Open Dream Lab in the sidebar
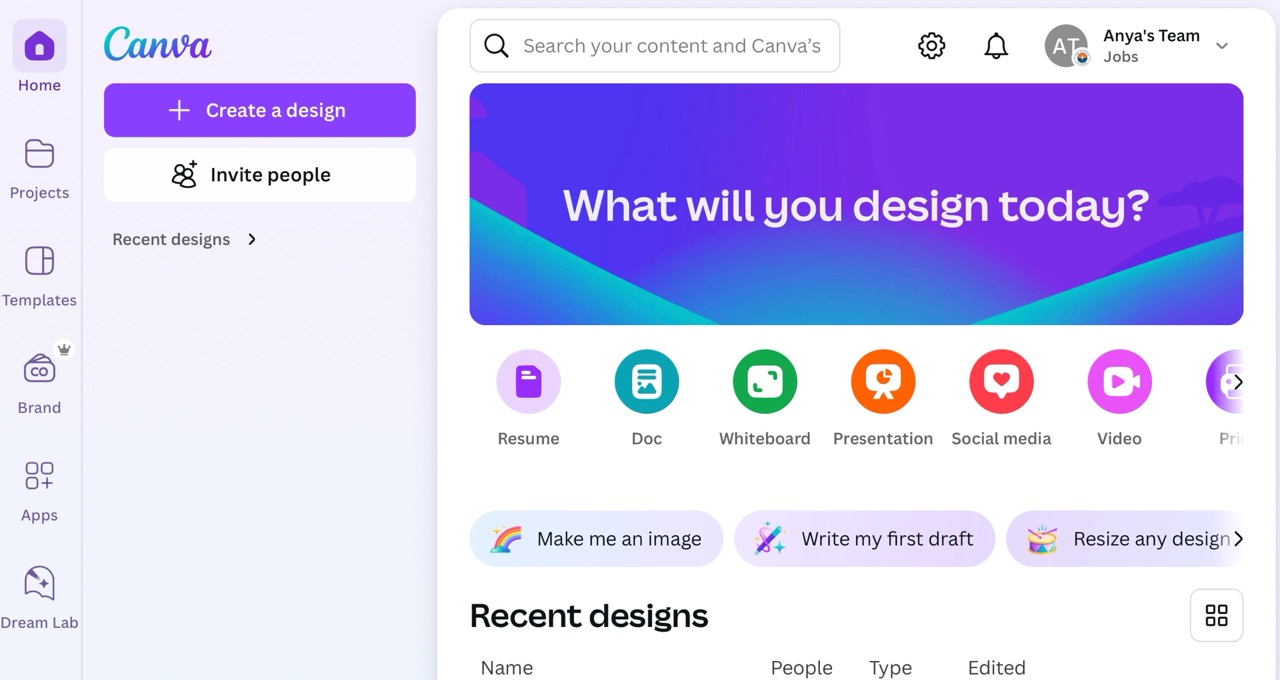Screen dimensions: 1280x680 coord(39,597)
